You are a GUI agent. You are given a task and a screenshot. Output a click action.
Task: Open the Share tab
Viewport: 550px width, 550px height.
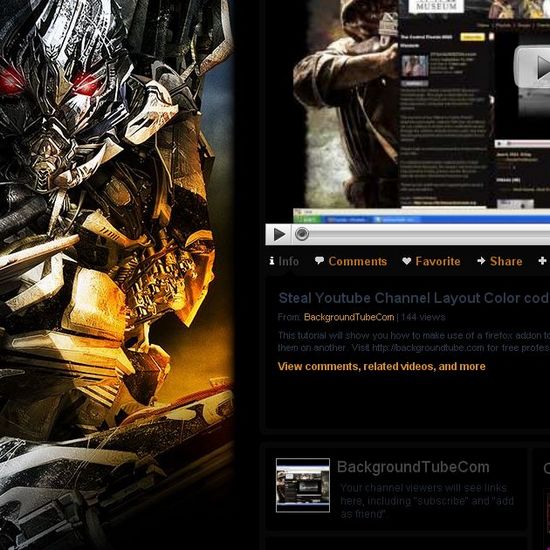(x=506, y=261)
